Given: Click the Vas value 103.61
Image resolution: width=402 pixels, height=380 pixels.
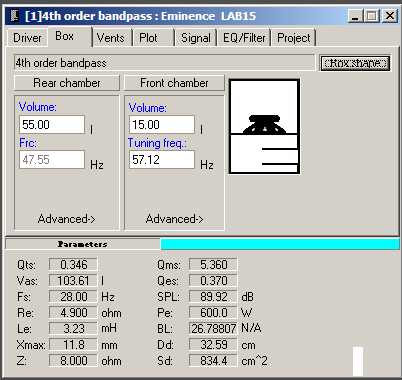Looking at the screenshot, I should pyautogui.click(x=73, y=281).
